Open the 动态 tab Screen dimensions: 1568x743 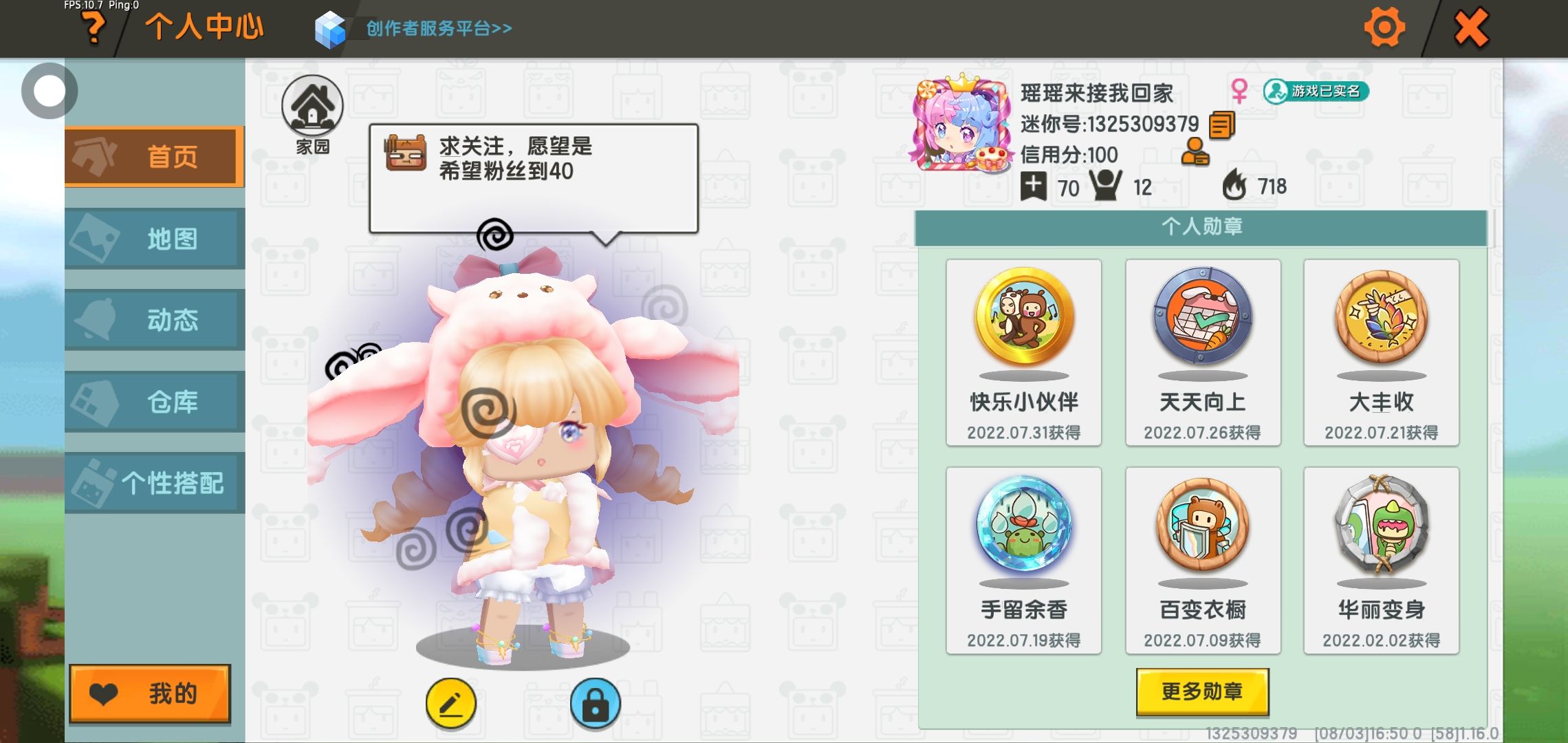154,320
